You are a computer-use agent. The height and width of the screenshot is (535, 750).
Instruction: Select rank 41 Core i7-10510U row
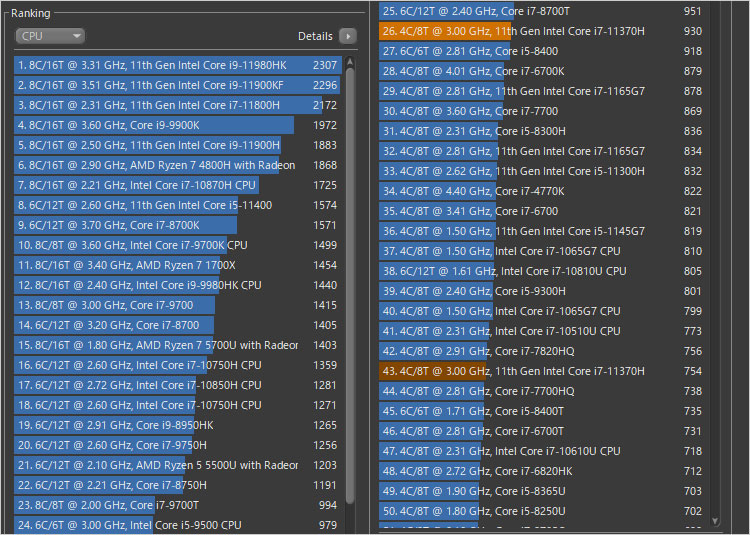(543, 331)
